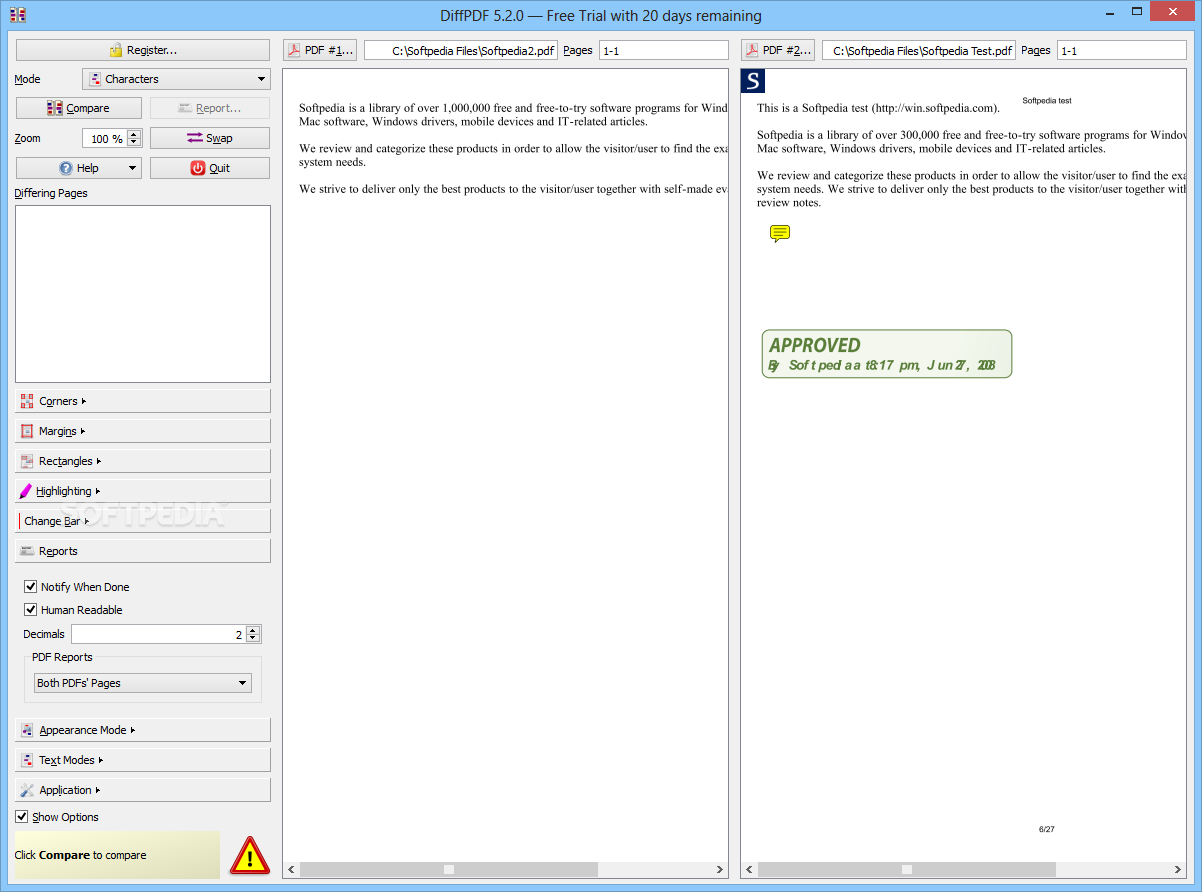Click the Differing Pages label

click(x=51, y=193)
